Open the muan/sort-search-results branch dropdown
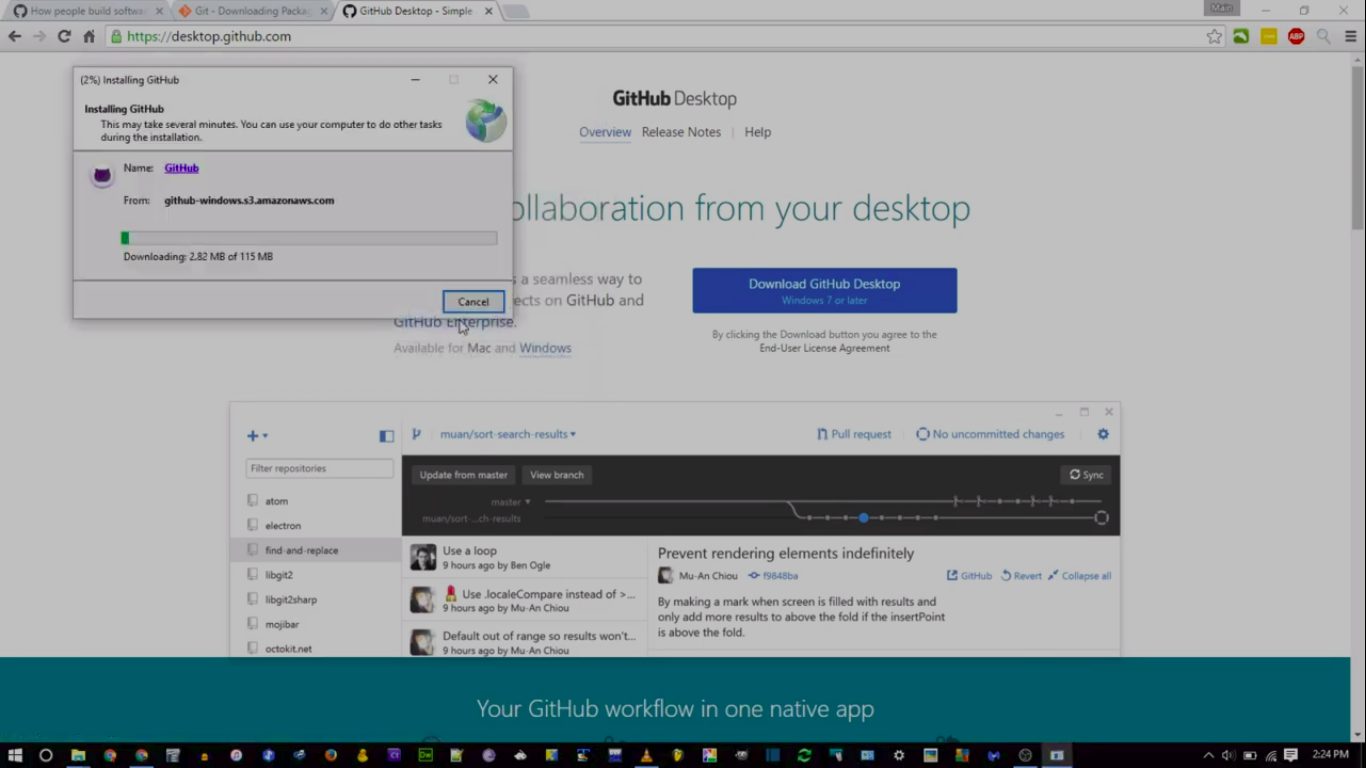1366x768 pixels. click(x=508, y=434)
